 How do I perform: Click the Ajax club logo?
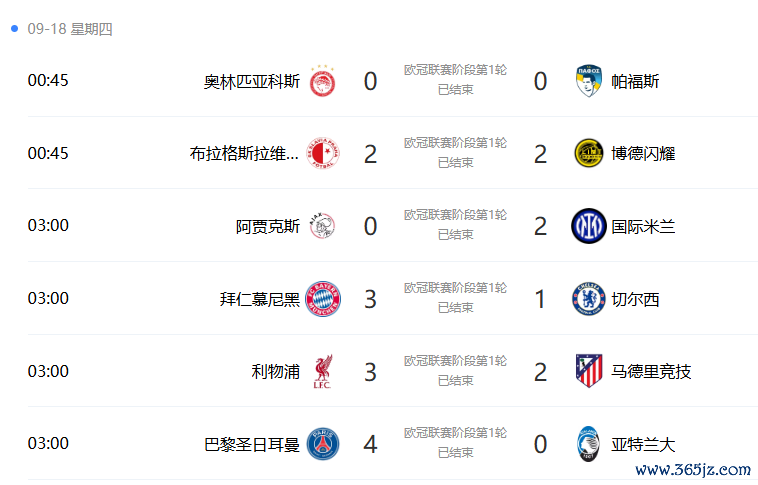pos(322,226)
